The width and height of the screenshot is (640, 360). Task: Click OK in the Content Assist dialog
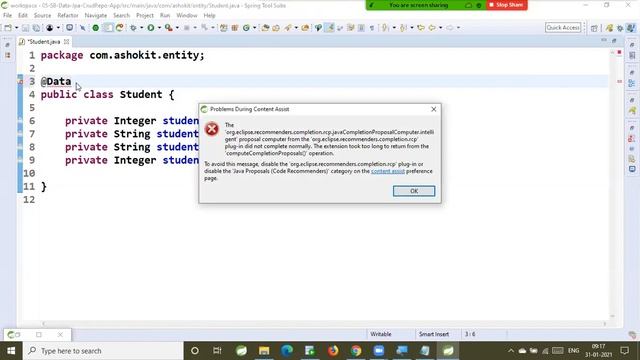point(414,191)
